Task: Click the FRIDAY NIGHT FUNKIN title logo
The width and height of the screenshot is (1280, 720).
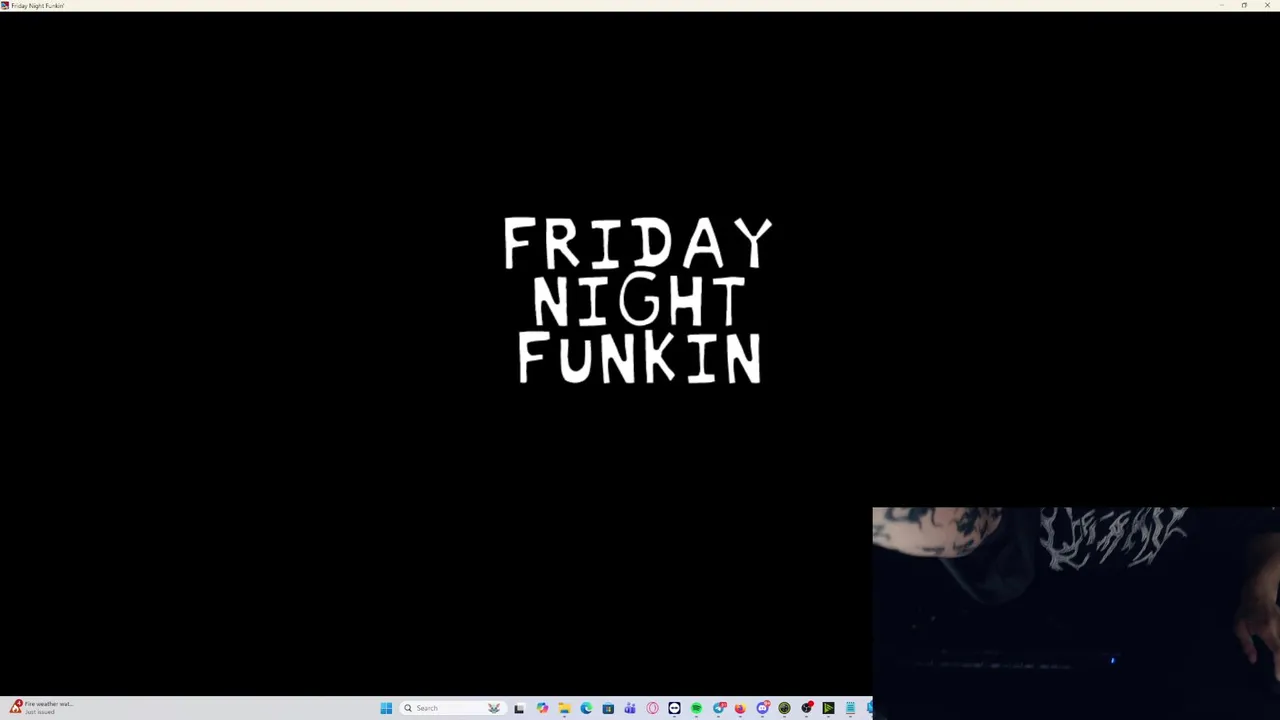Action: point(638,300)
